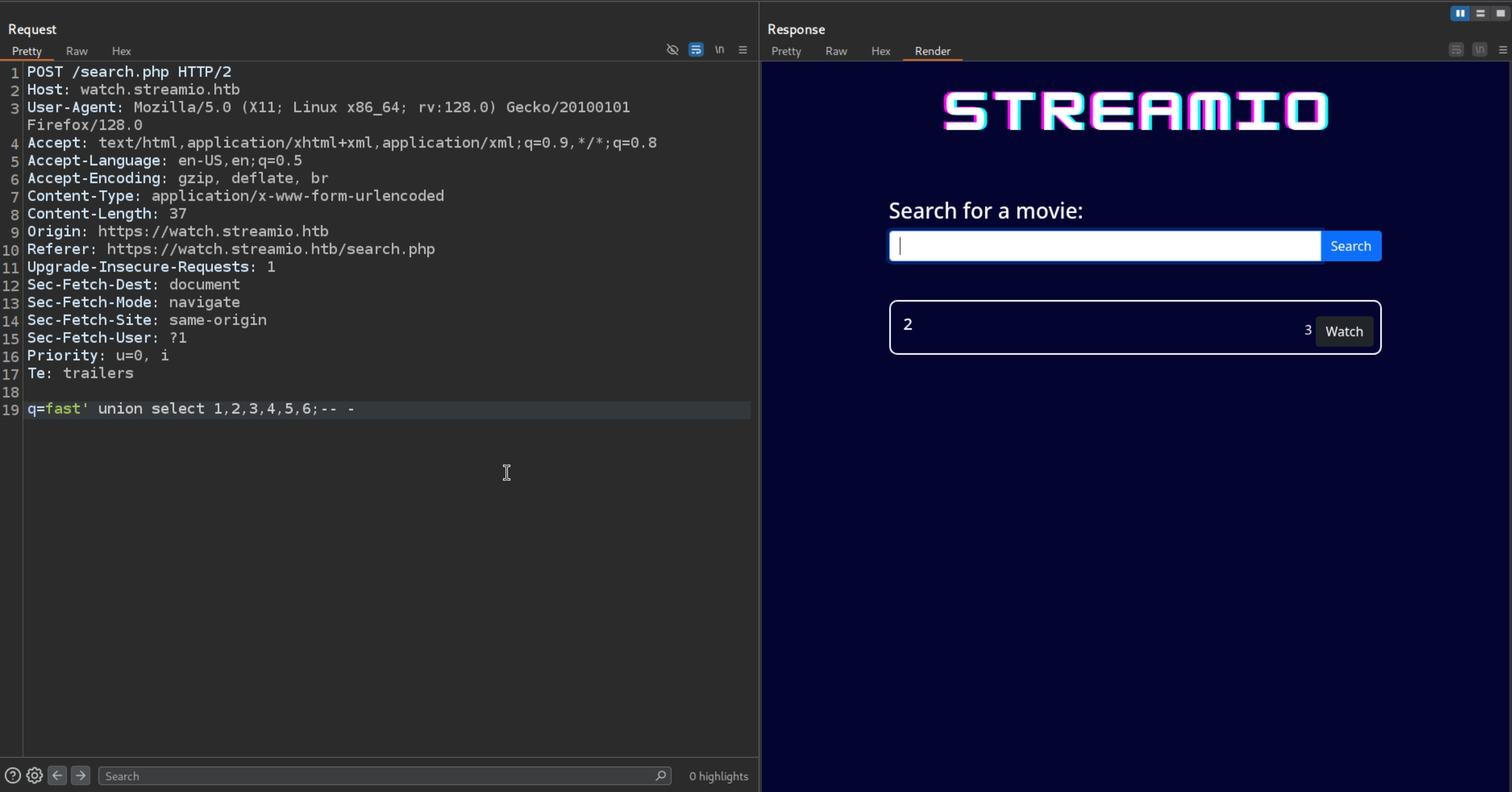Image resolution: width=1512 pixels, height=792 pixels.
Task: Click the Priority: u=0, i header
Action: (98, 355)
